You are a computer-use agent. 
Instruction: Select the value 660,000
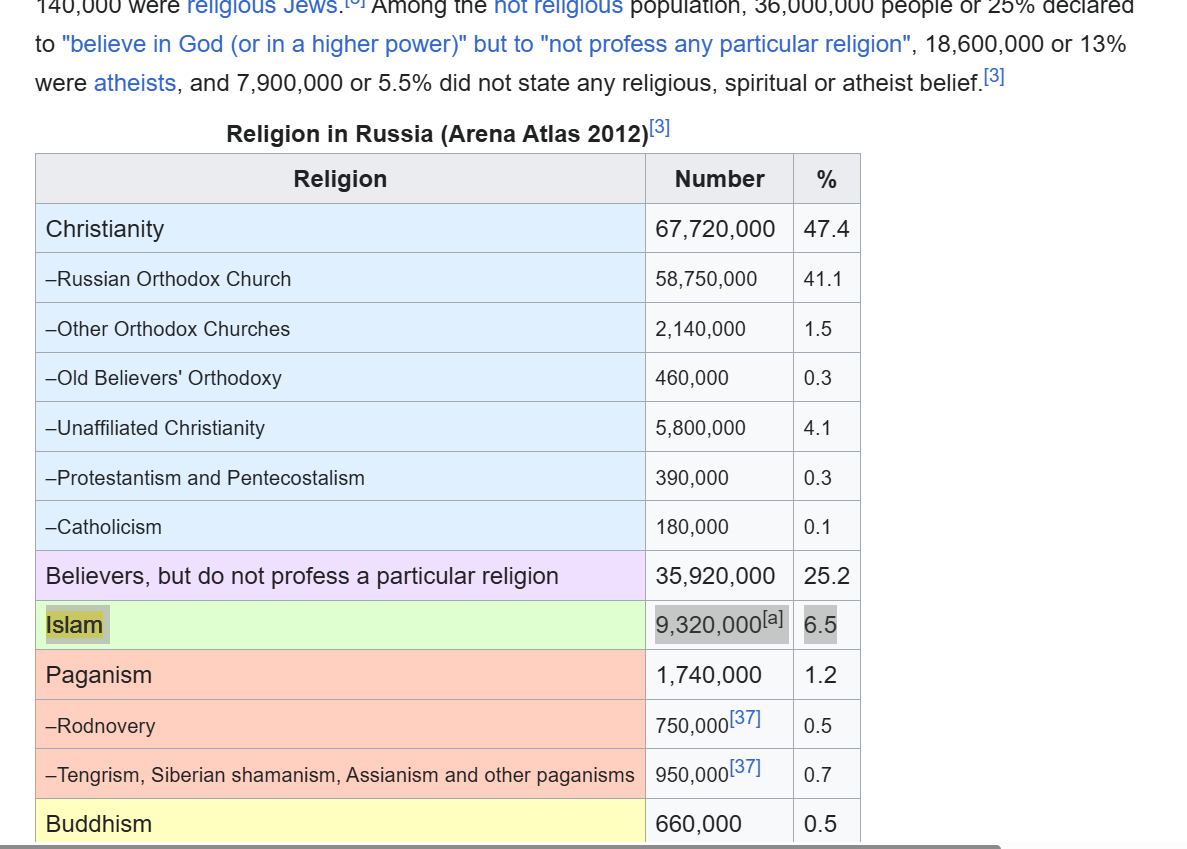click(x=699, y=823)
